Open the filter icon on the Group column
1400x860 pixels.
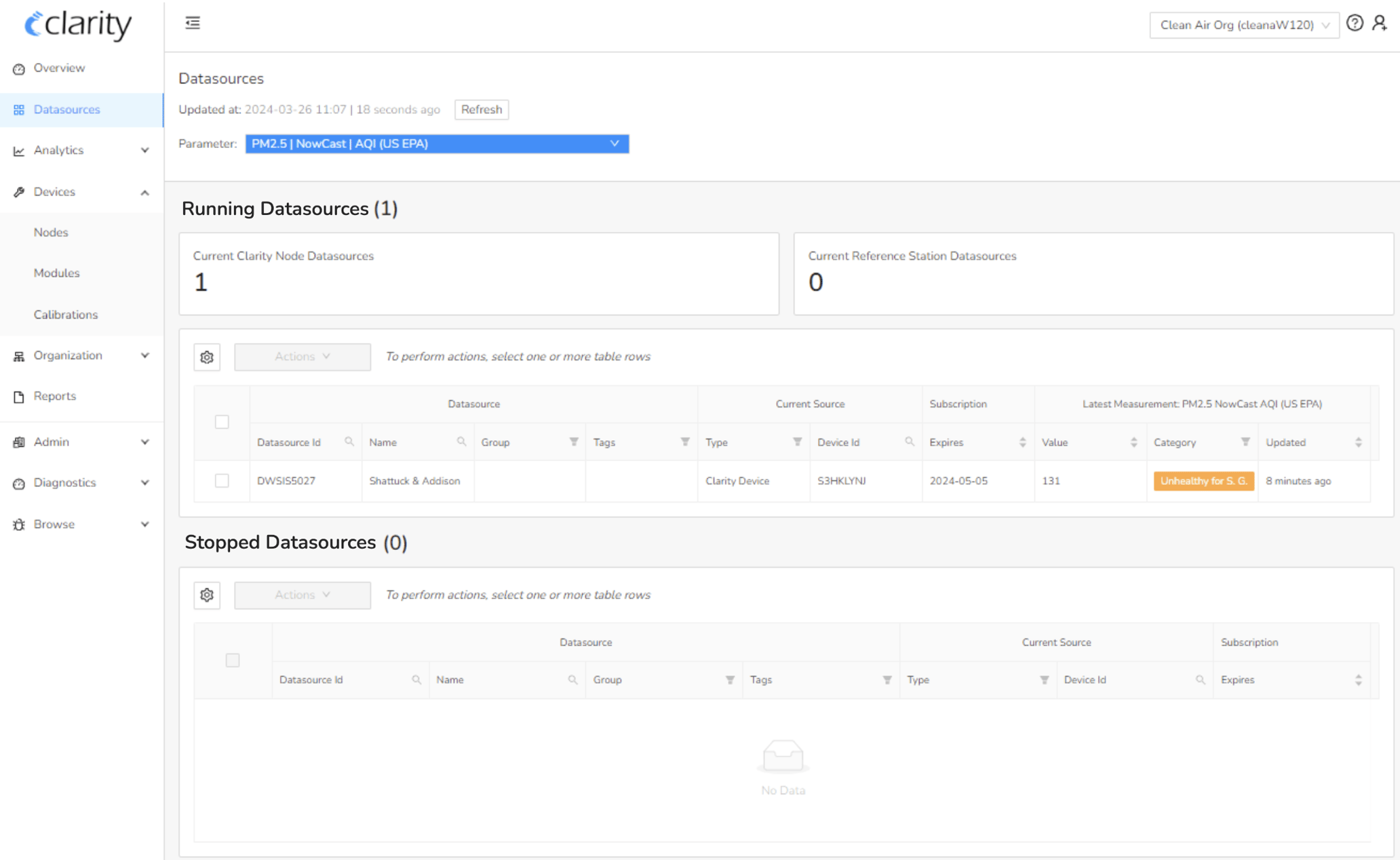coord(573,442)
